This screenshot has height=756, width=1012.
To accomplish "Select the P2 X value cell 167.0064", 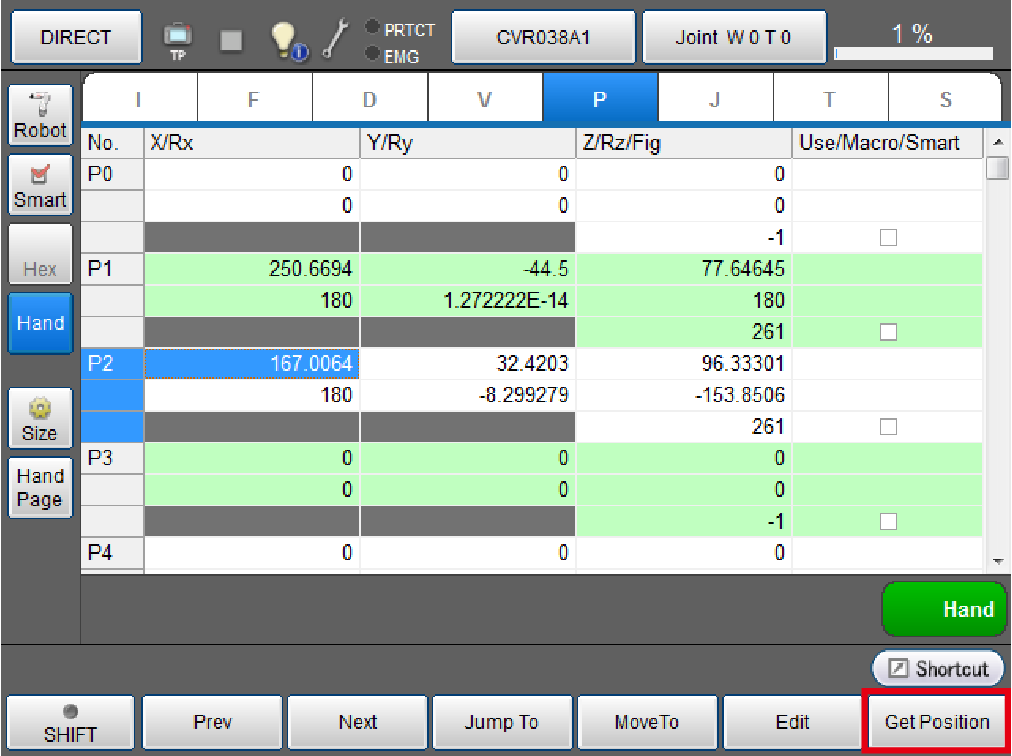I will click(252, 364).
